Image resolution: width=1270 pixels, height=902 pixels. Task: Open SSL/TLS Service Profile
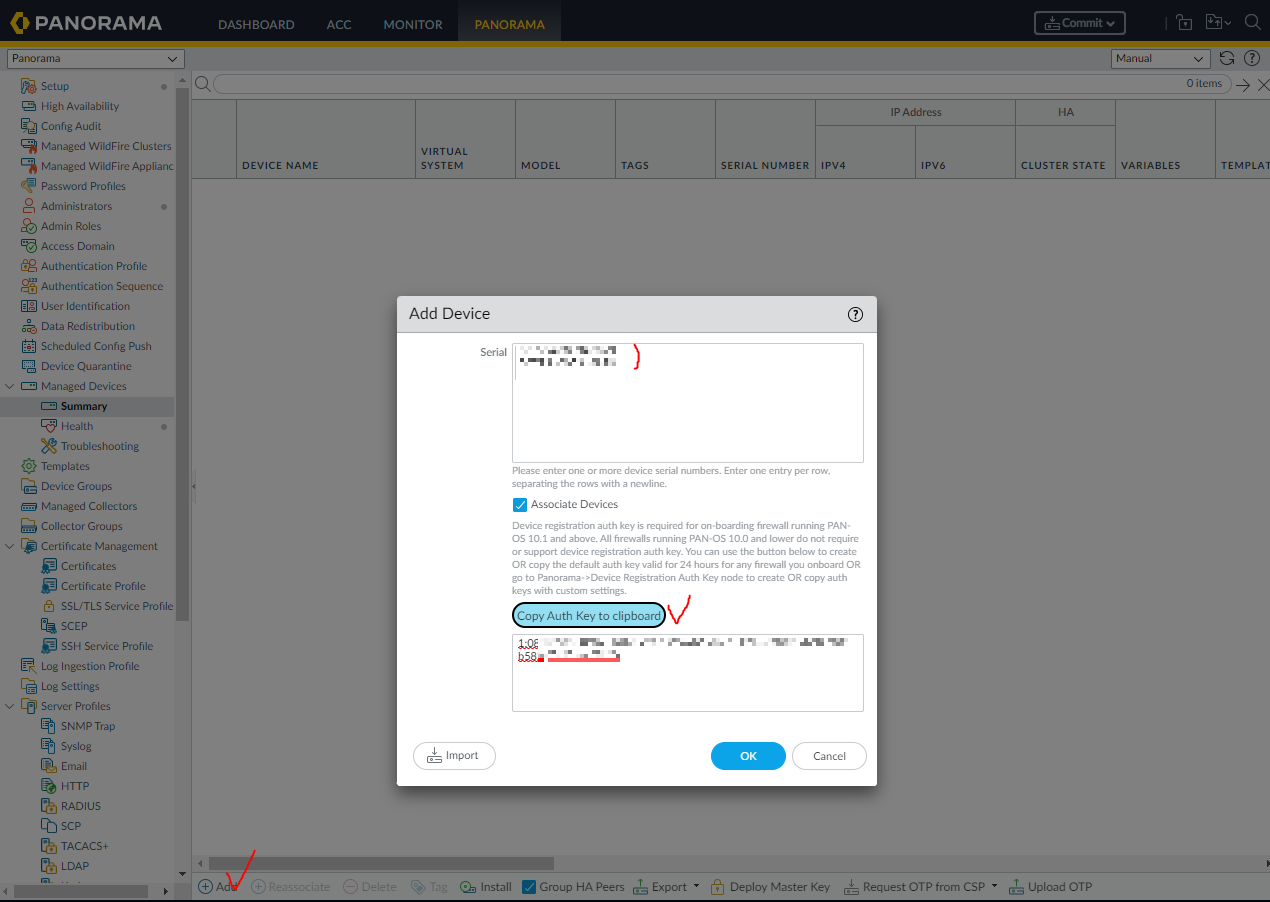coord(117,606)
